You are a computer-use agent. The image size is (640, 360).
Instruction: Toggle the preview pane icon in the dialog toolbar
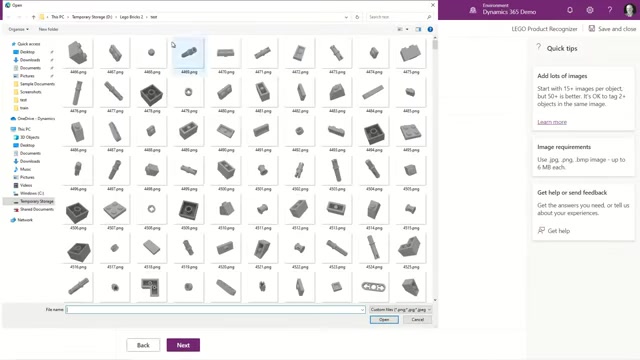(x=418, y=29)
